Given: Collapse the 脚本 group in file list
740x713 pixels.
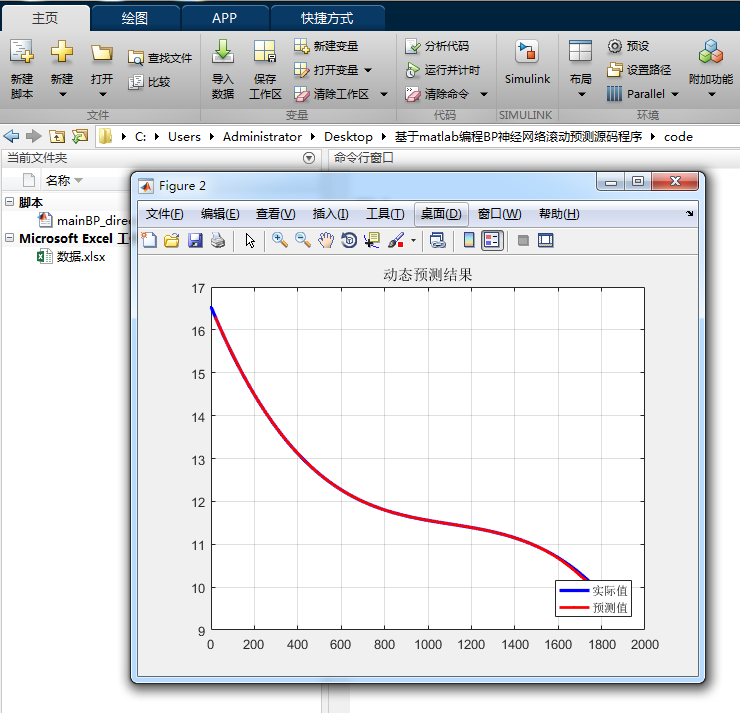Looking at the screenshot, I should click(9, 201).
